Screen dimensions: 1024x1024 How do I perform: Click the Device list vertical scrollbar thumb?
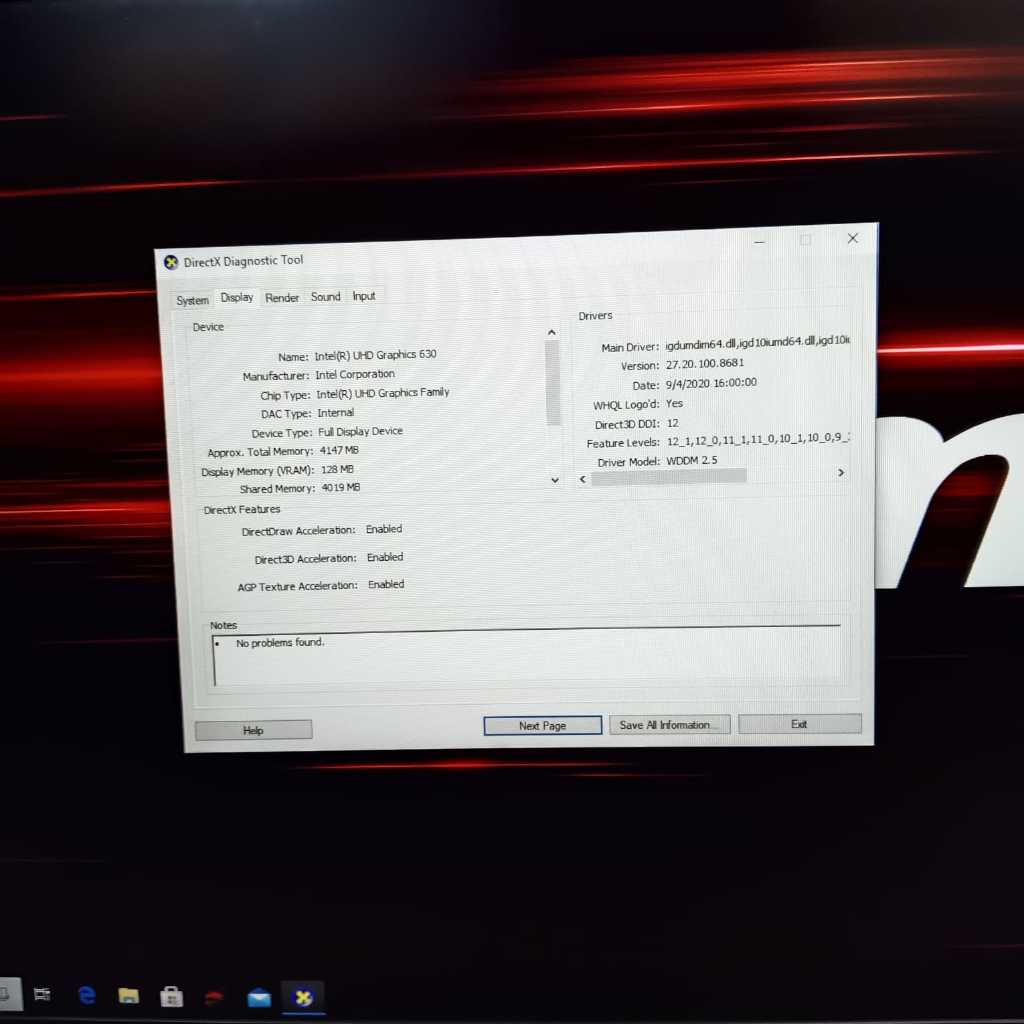pos(552,383)
